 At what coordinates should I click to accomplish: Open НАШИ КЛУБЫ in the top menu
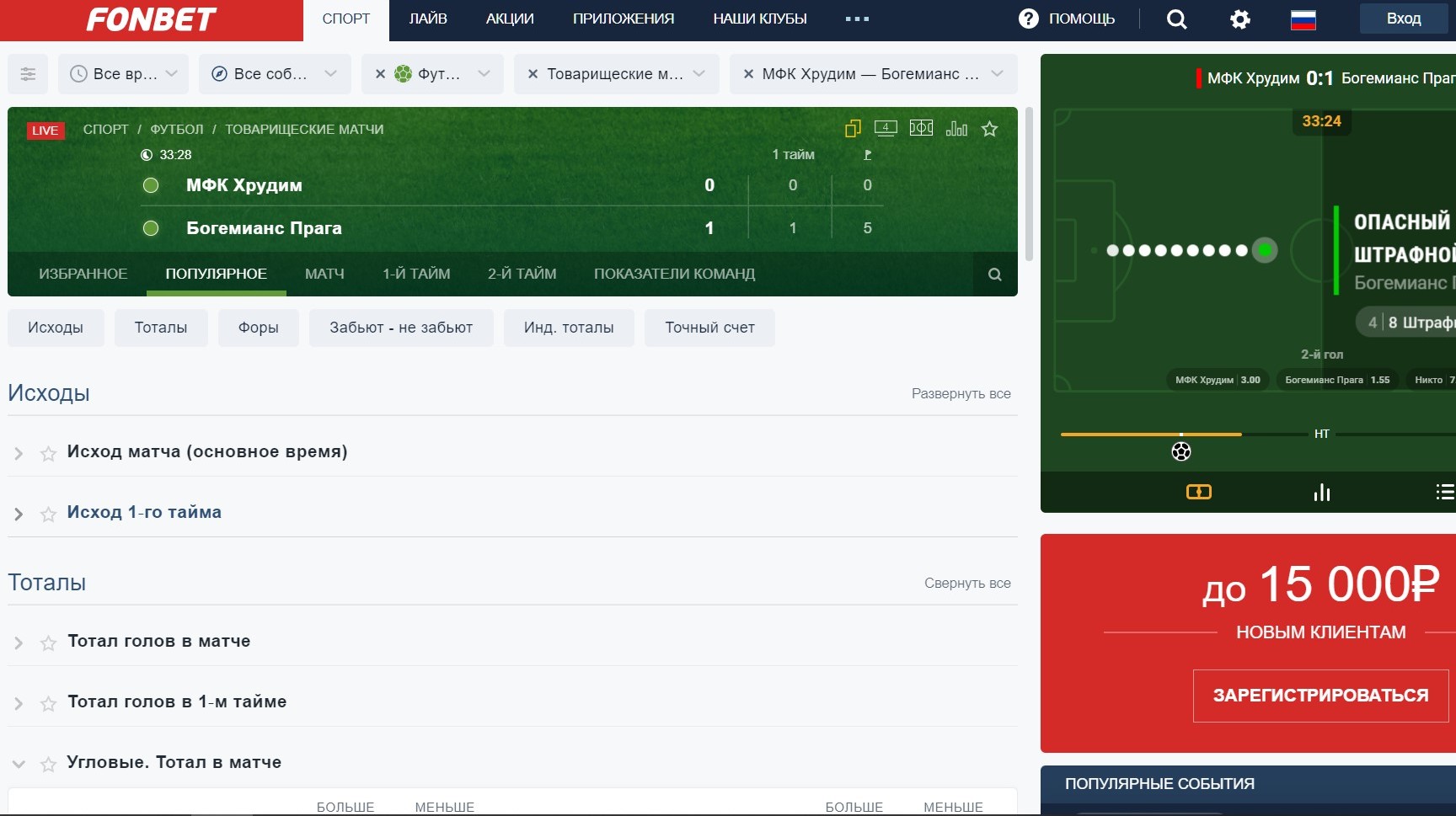coord(760,19)
